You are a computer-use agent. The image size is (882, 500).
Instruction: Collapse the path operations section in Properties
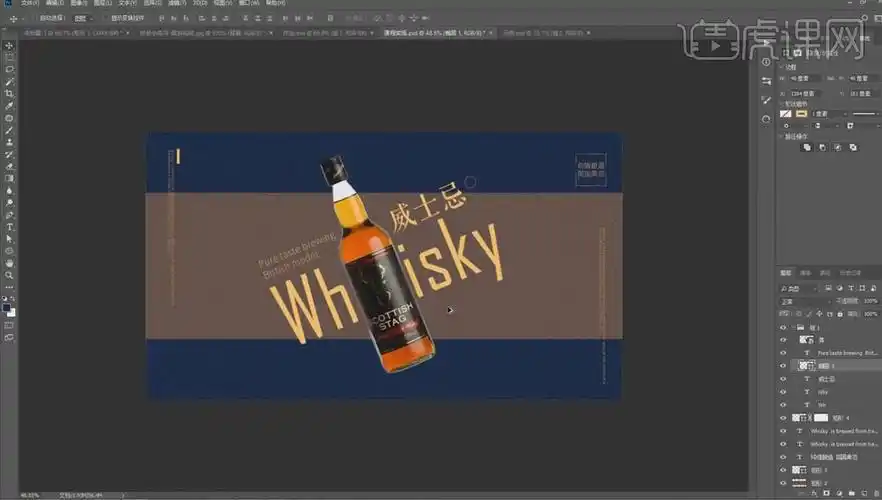[x=781, y=137]
